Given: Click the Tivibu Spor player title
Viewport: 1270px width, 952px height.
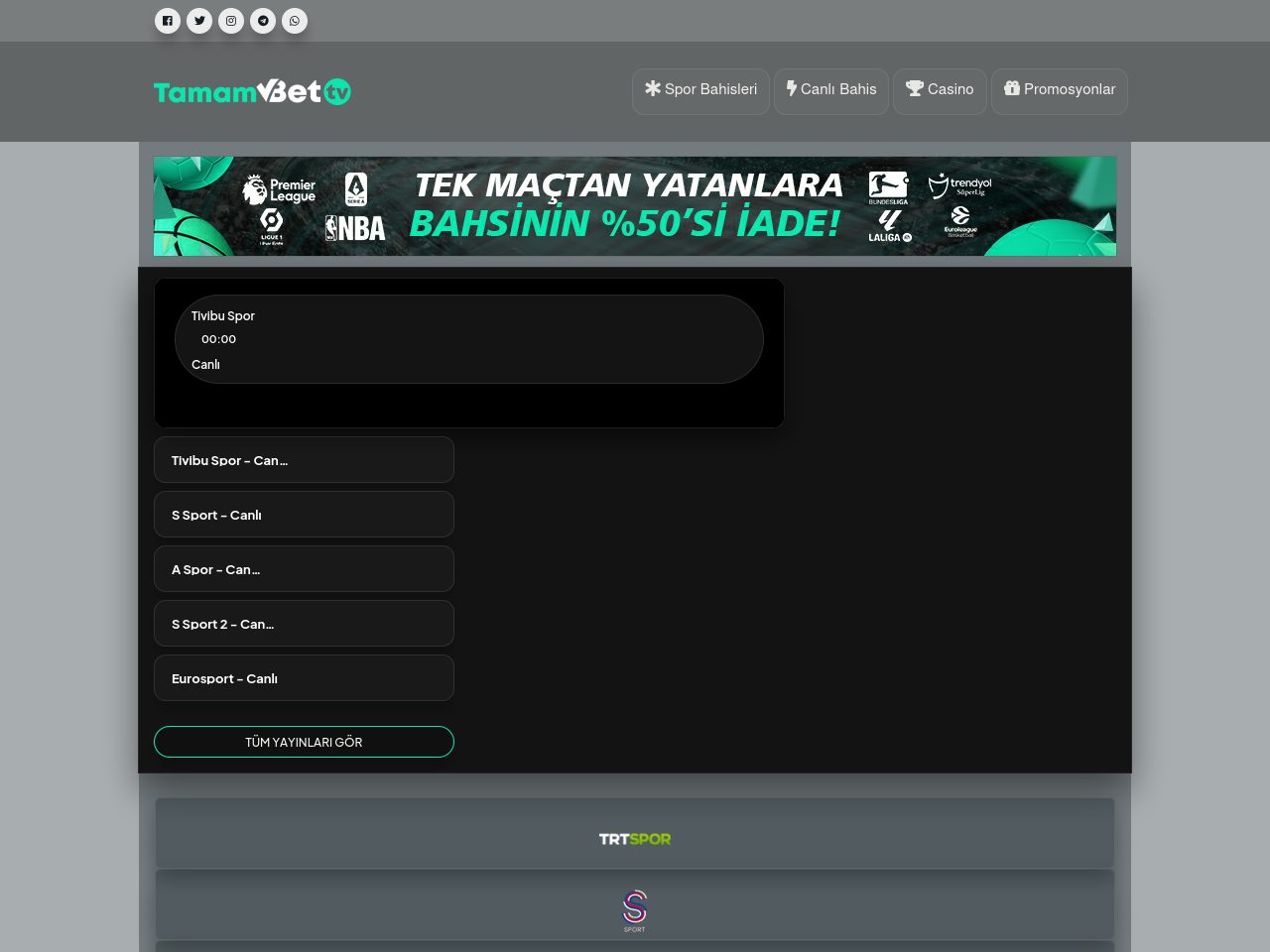Looking at the screenshot, I should pos(223,315).
